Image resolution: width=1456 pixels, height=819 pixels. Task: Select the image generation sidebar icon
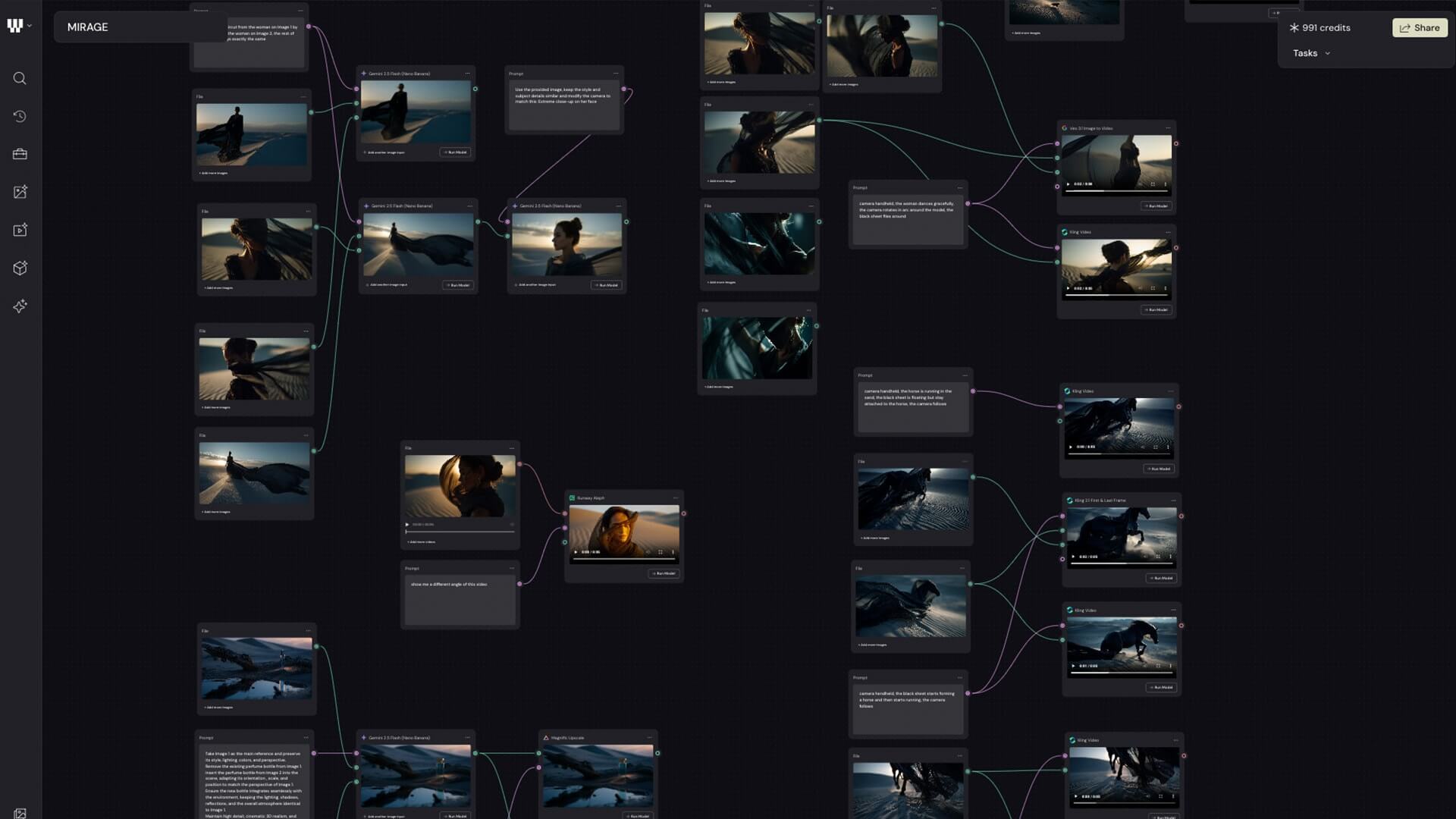(x=20, y=192)
